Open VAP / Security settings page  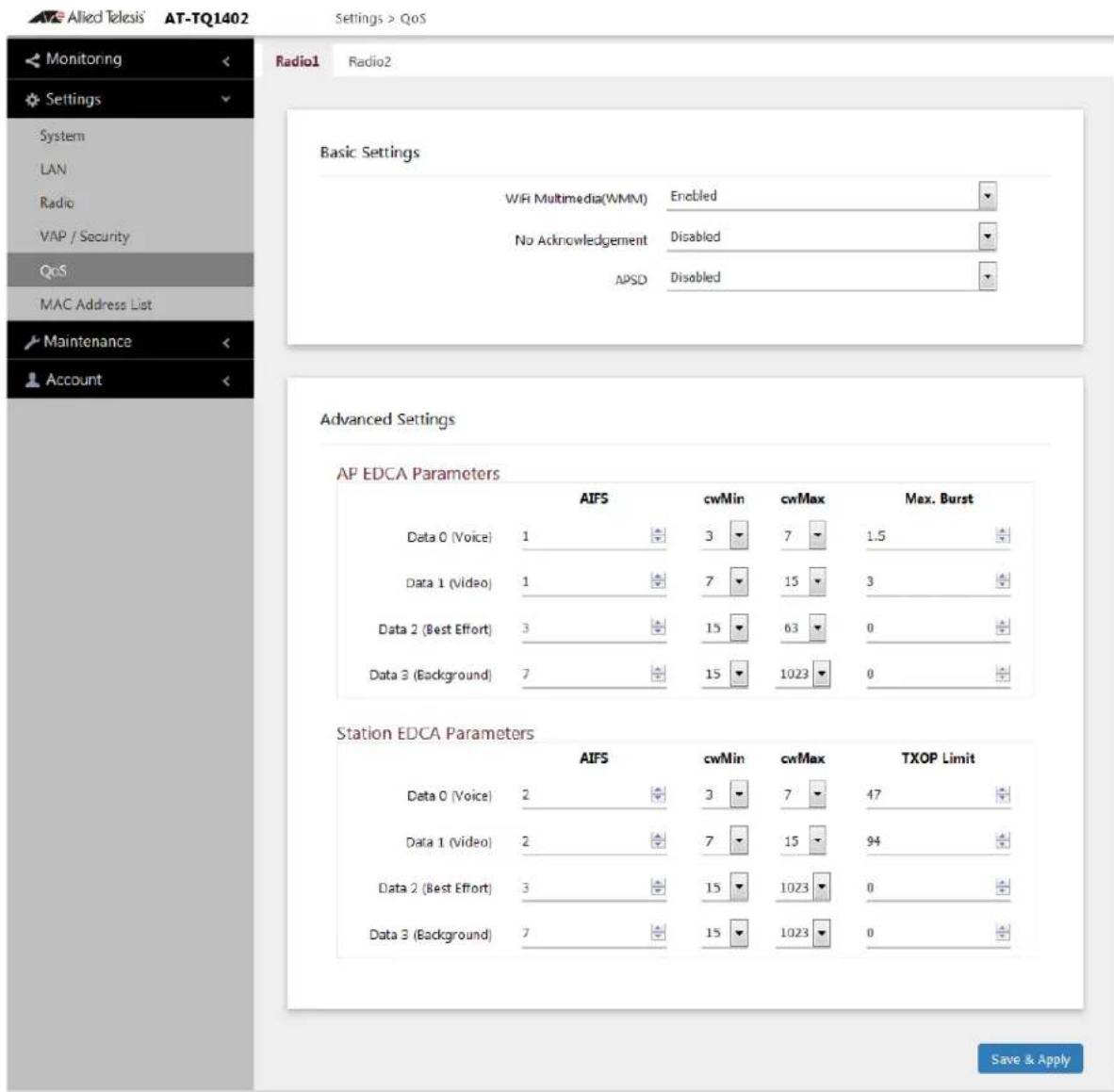coord(85,236)
